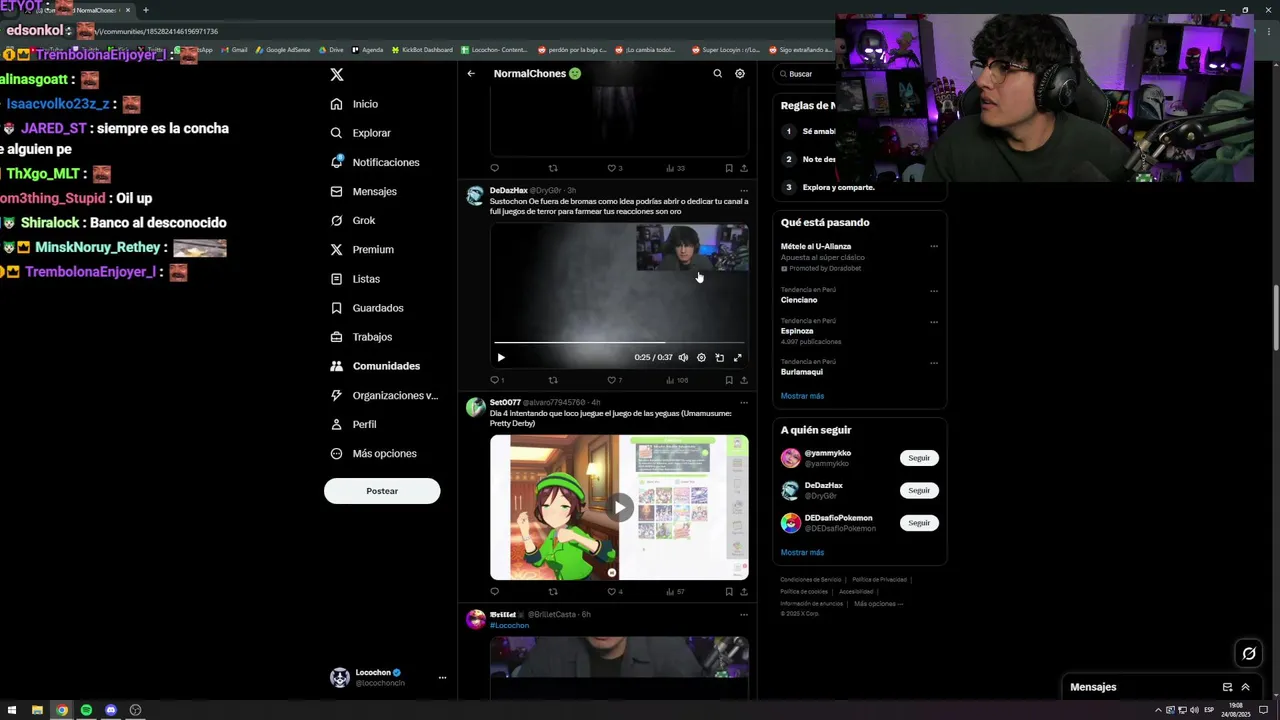Open Perfil in the sidebar
1280x720 pixels.
(353, 424)
